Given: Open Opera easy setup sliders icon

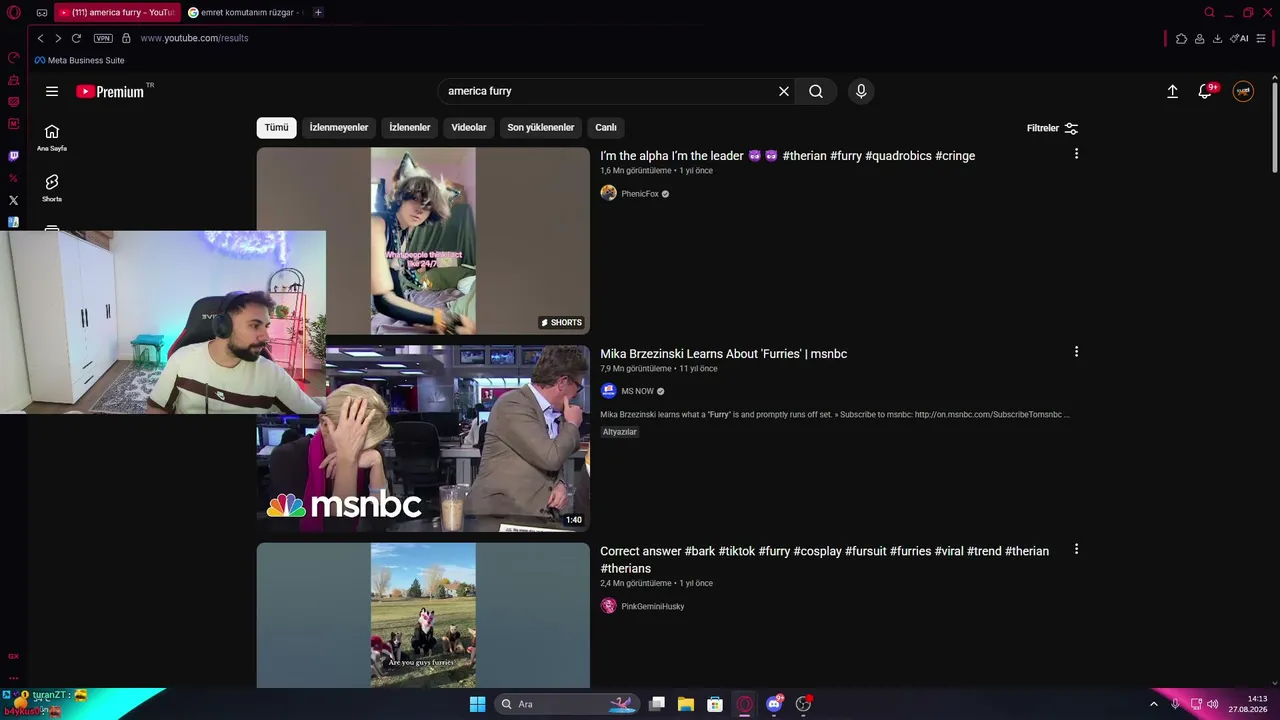Looking at the screenshot, I should click(1261, 38).
